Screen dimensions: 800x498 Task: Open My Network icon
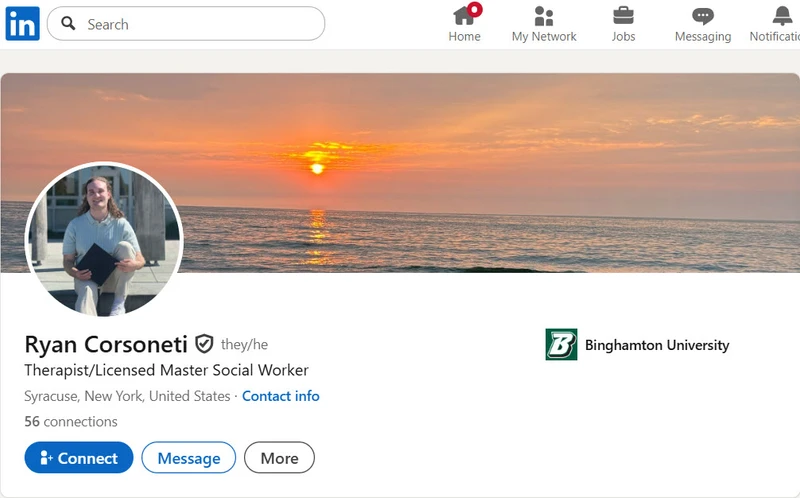[x=544, y=16]
